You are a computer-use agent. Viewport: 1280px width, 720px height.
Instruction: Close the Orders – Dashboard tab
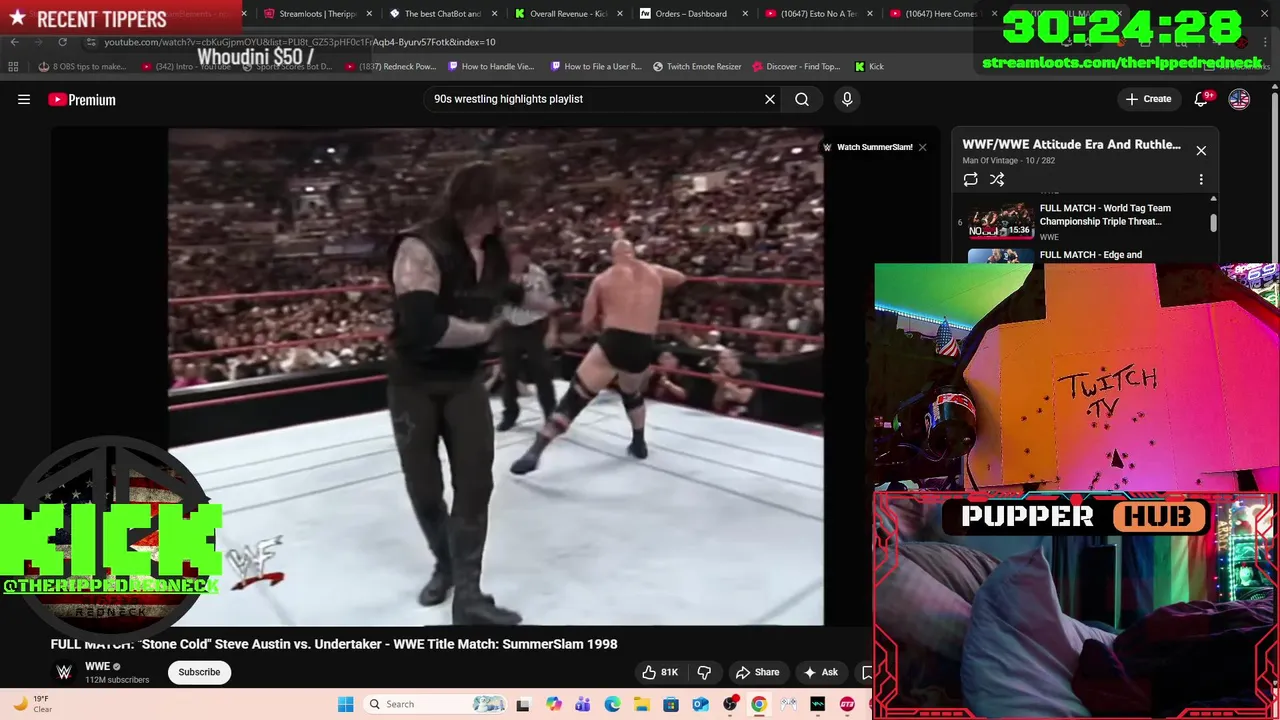[x=745, y=14]
